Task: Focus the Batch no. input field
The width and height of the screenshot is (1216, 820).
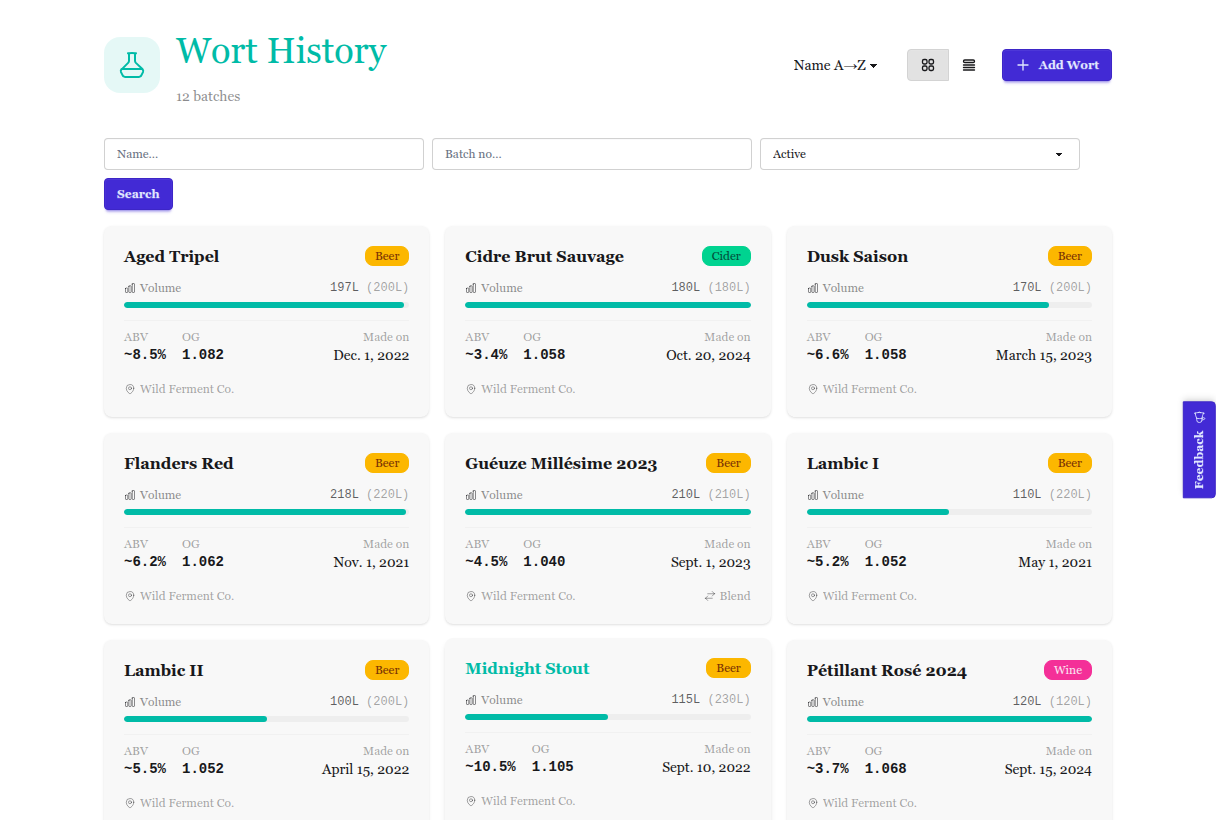Action: pos(591,154)
